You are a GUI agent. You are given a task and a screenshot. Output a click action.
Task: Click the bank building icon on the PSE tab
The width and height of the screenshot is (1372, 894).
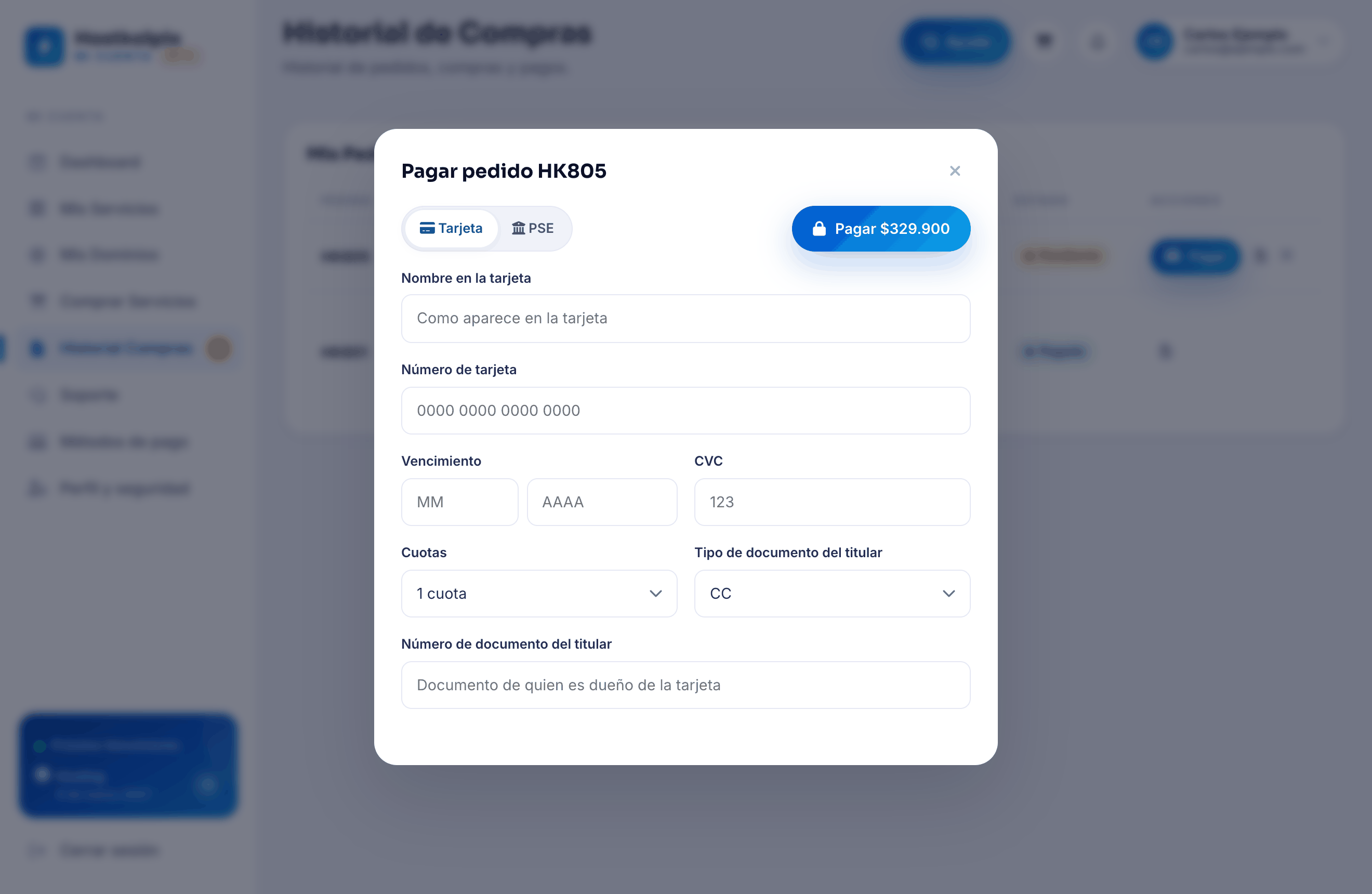[518, 228]
